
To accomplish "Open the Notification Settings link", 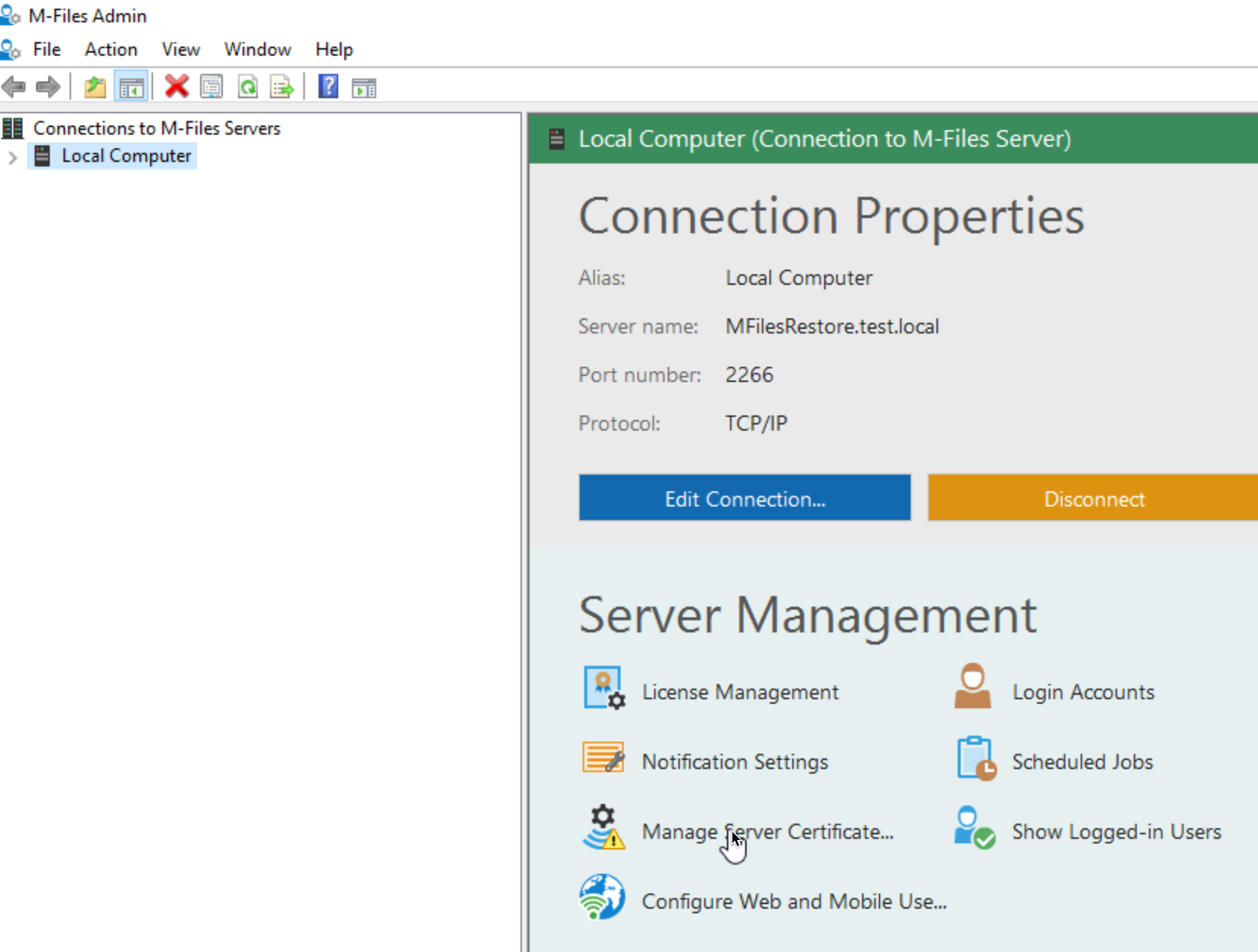I will [x=736, y=762].
